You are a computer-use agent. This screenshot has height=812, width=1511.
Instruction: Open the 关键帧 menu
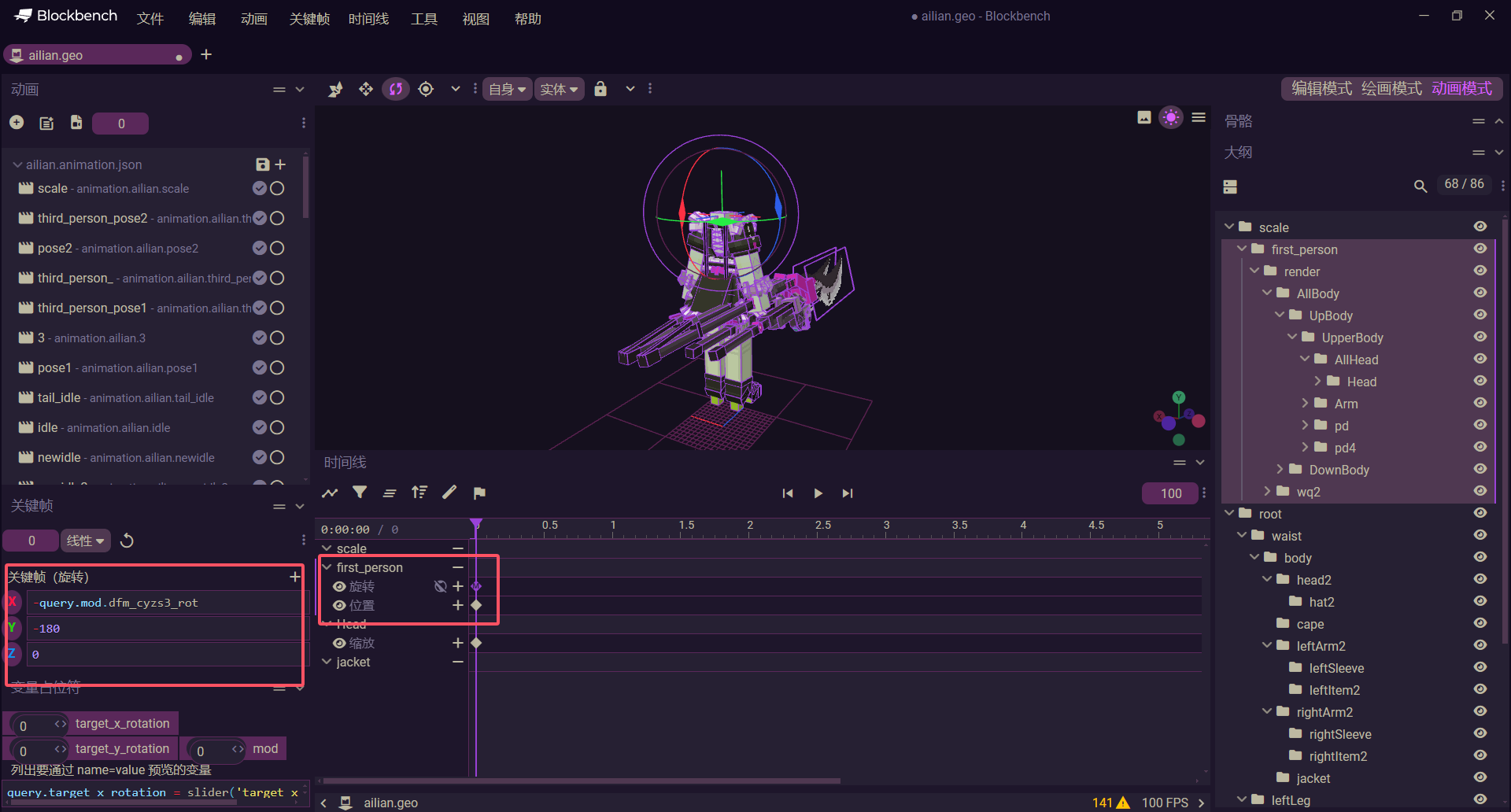click(x=309, y=19)
